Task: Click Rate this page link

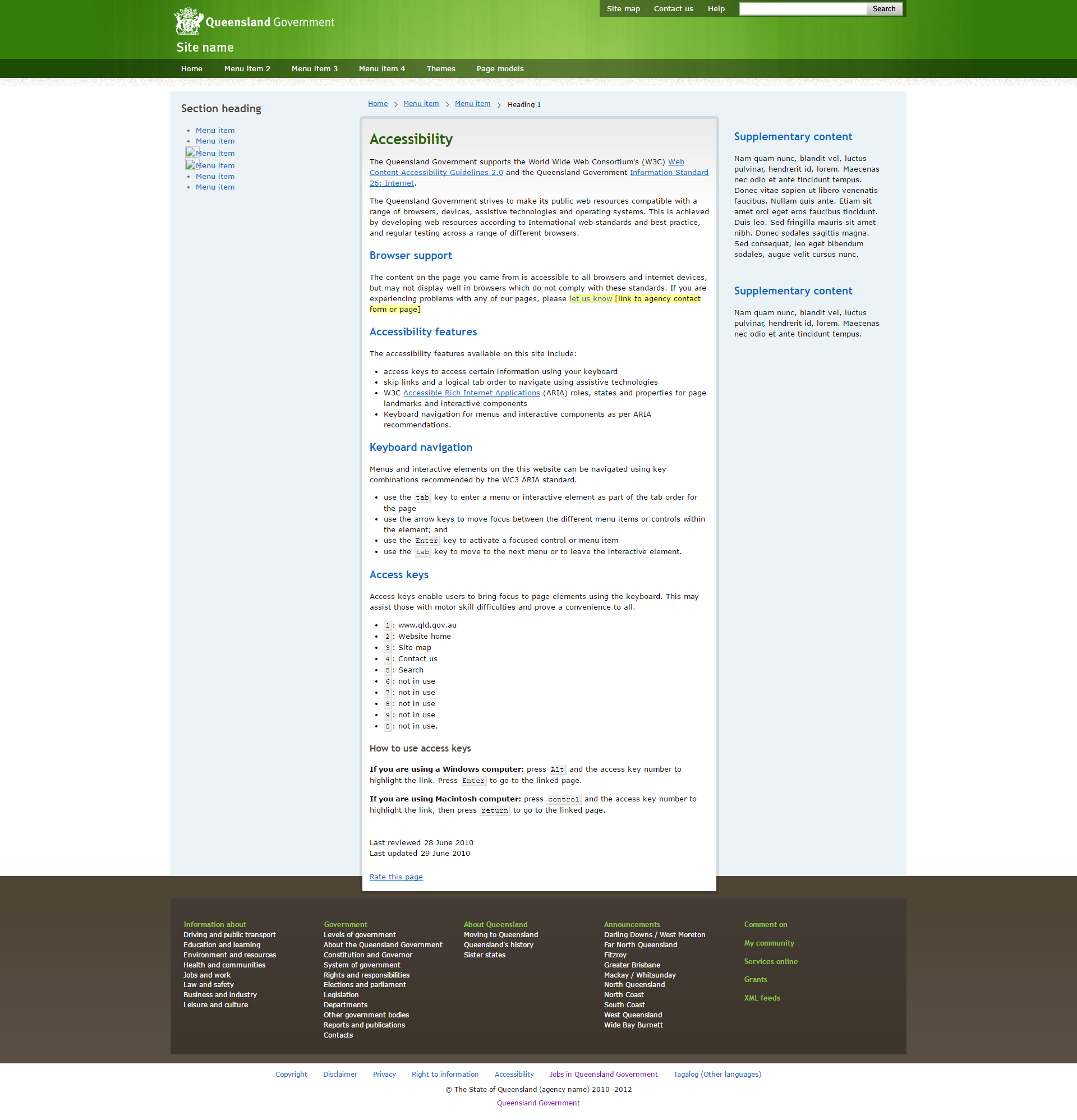Action: click(395, 877)
